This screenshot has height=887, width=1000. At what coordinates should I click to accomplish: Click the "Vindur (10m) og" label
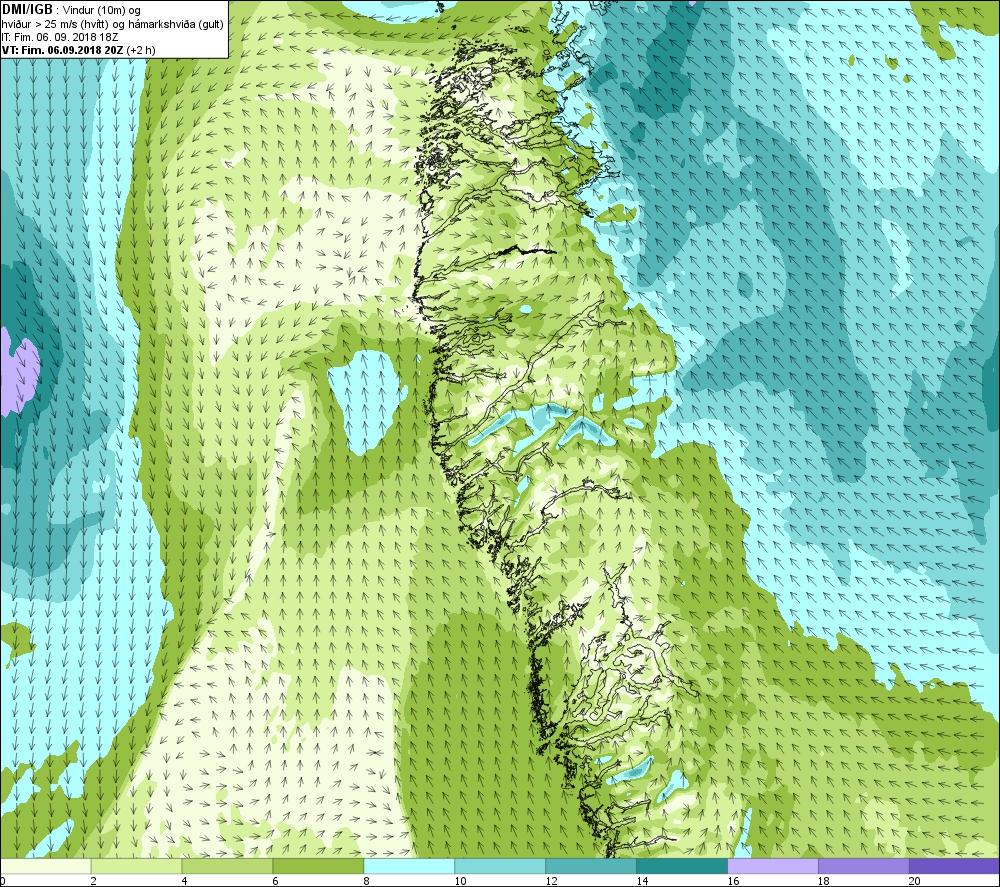(x=102, y=11)
